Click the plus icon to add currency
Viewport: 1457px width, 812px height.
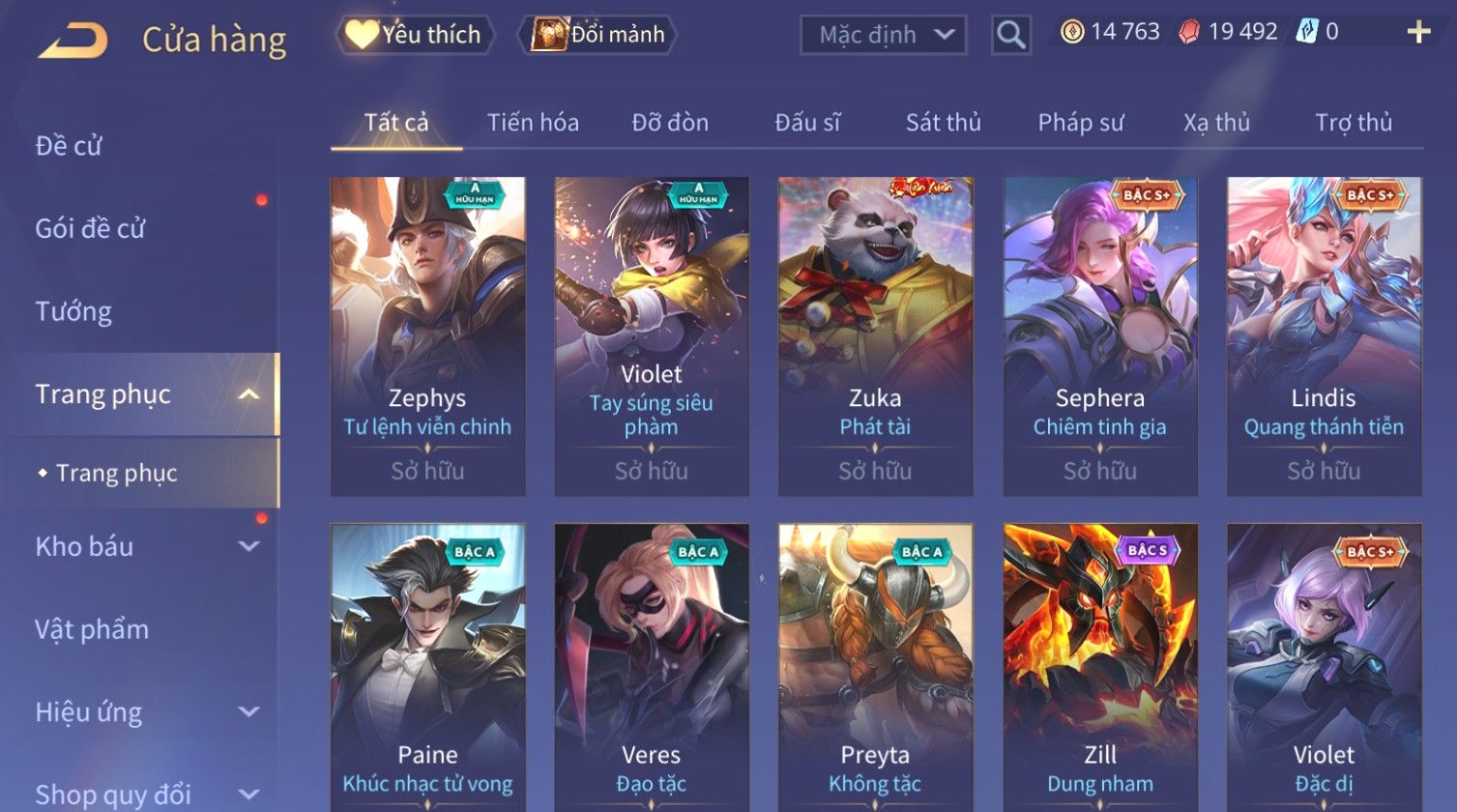[x=1418, y=33]
